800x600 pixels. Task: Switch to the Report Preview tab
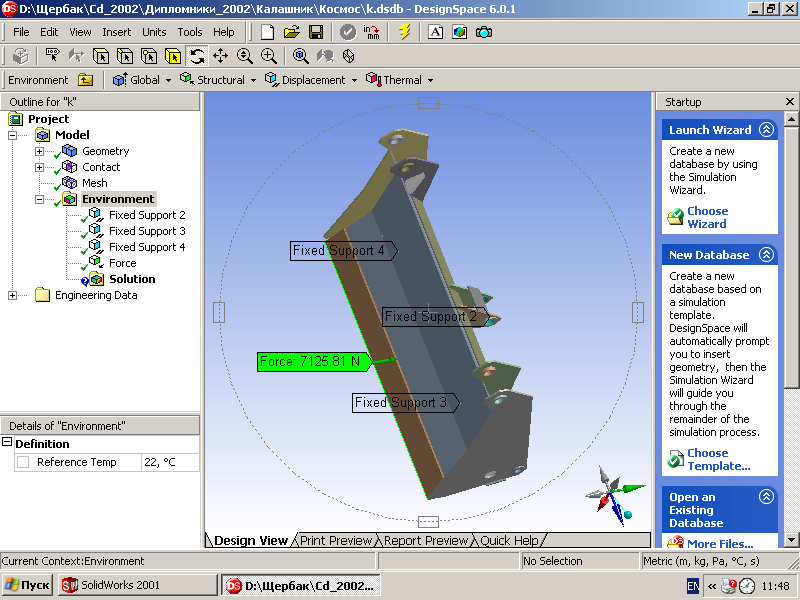pyautogui.click(x=426, y=540)
